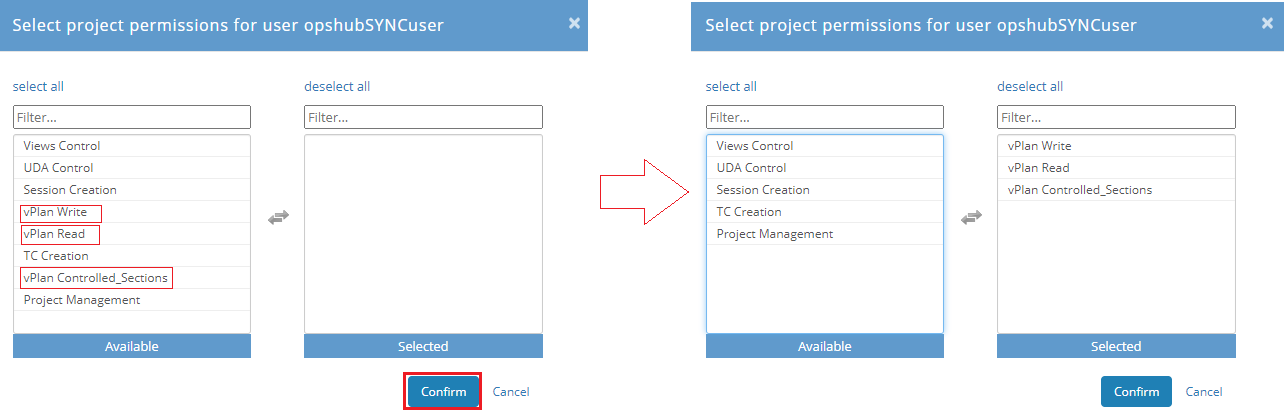Image resolution: width=1284 pixels, height=414 pixels.
Task: Pick 'Project Management' in right dialog's list
Action: click(775, 234)
